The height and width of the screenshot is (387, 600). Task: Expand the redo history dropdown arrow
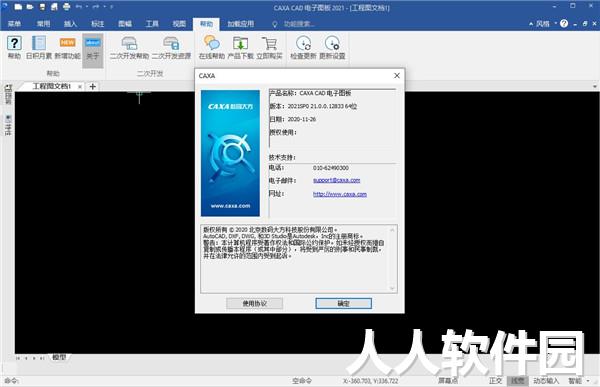pyautogui.click(x=104, y=7)
